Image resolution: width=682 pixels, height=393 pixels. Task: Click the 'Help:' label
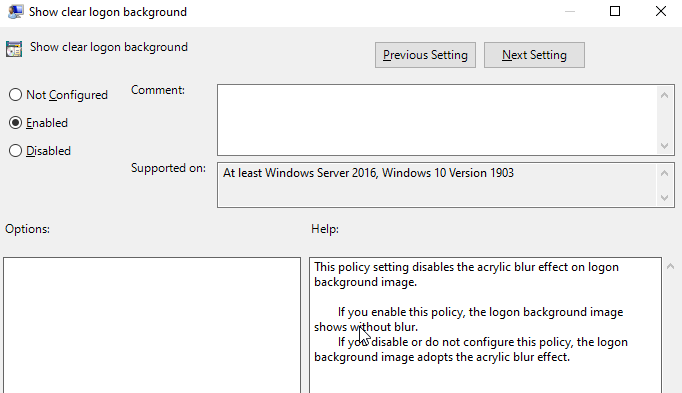(x=325, y=229)
